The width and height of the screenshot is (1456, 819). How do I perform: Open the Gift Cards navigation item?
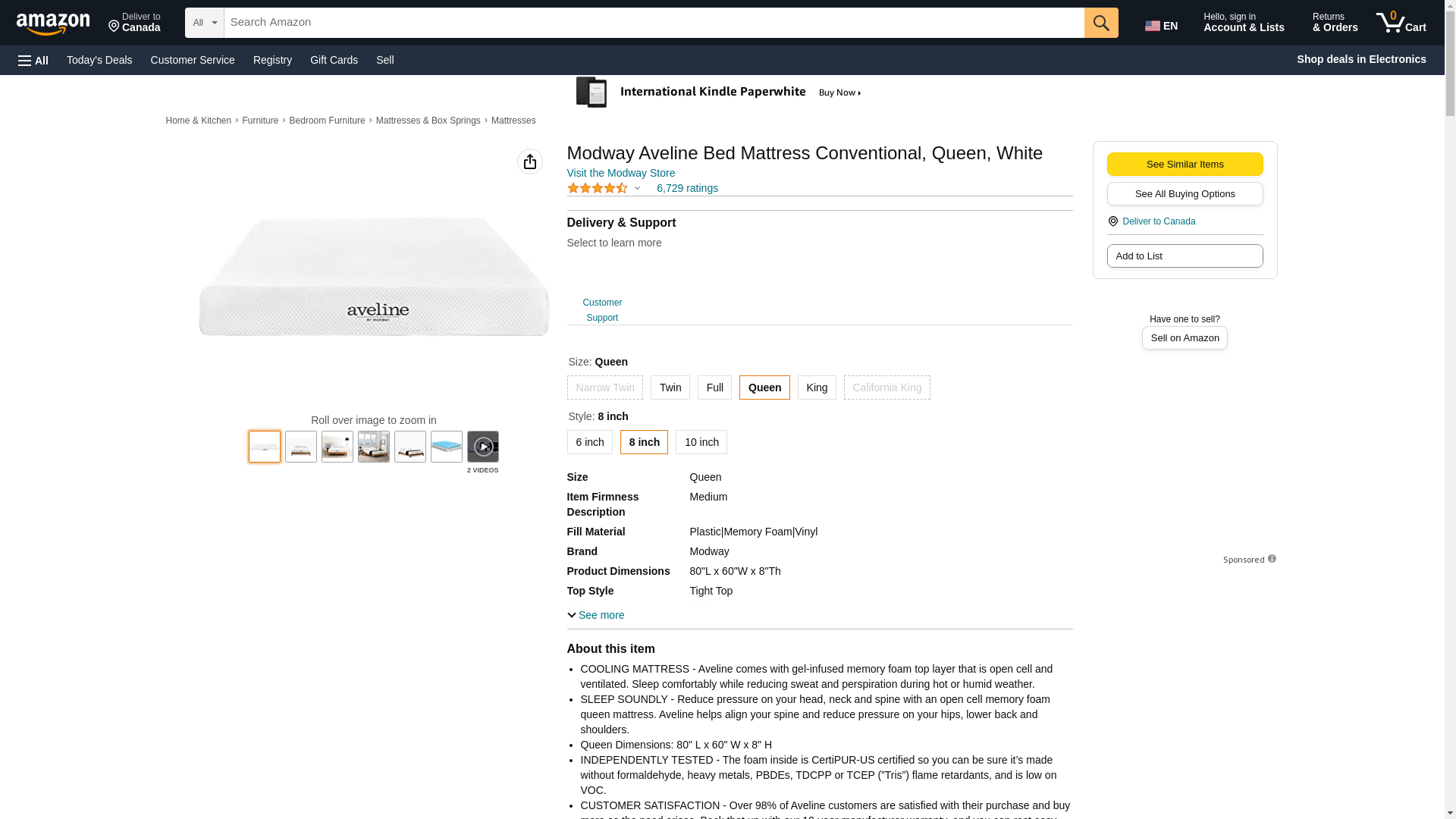click(x=334, y=60)
